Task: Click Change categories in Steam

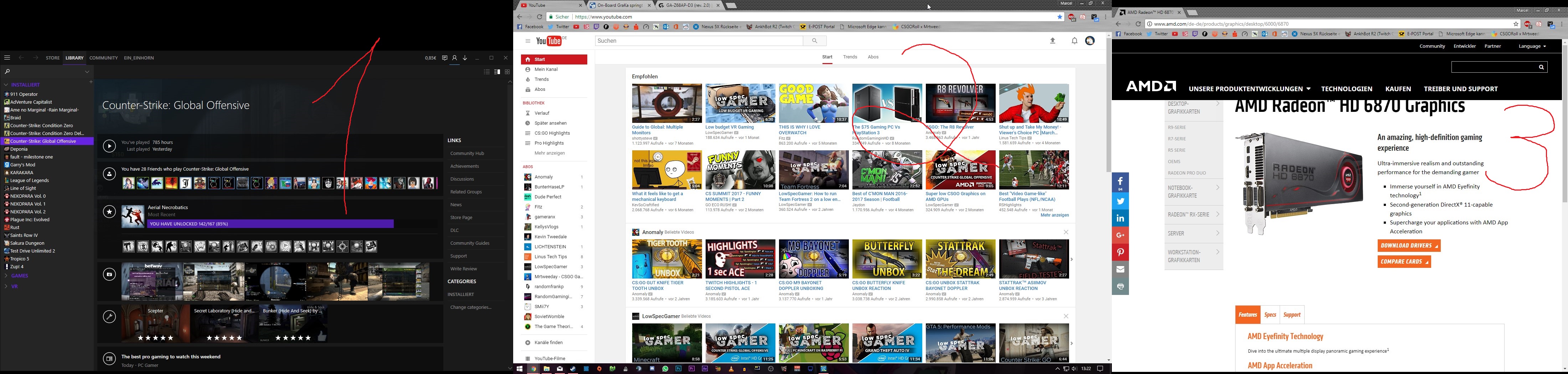Action: 470,307
